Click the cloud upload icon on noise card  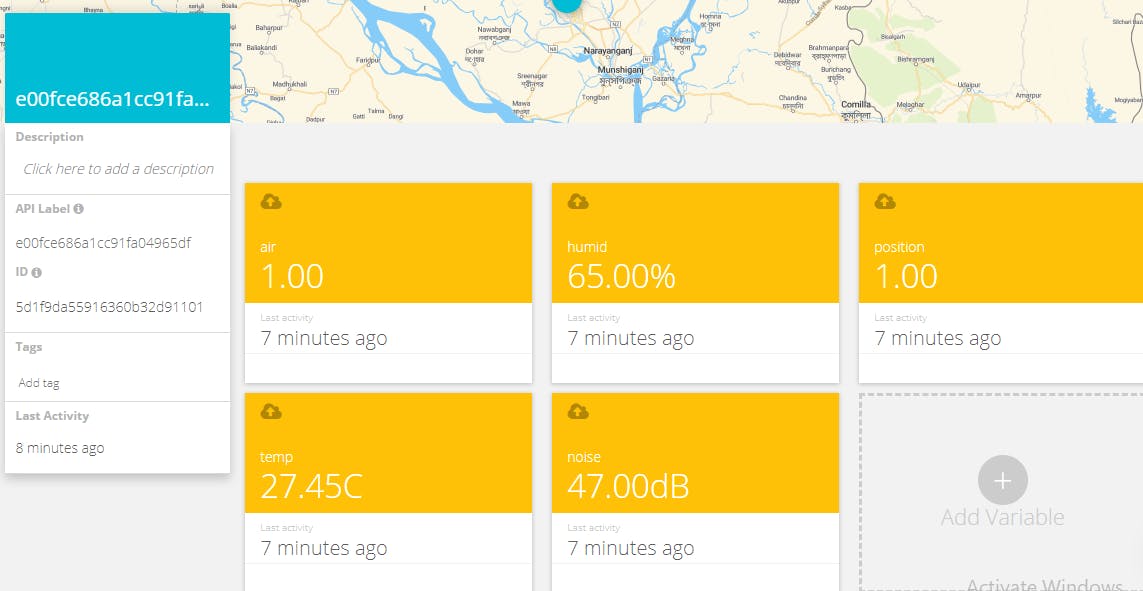click(578, 412)
